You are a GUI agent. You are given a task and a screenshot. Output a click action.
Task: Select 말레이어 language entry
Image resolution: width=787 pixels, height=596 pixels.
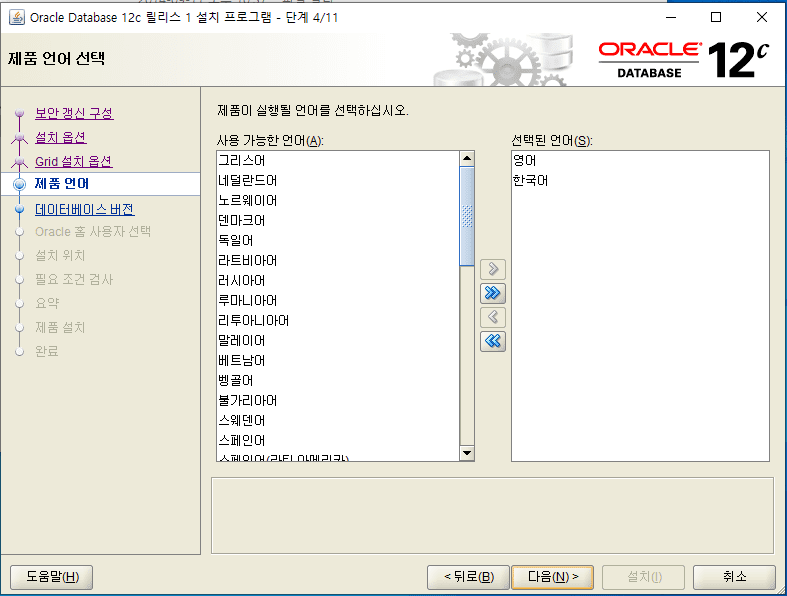[x=338, y=340]
